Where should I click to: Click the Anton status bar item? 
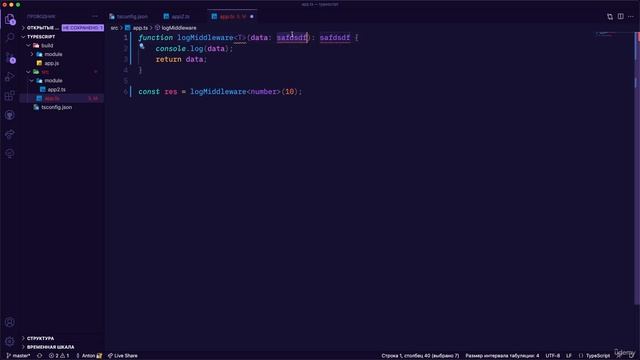[x=89, y=356]
